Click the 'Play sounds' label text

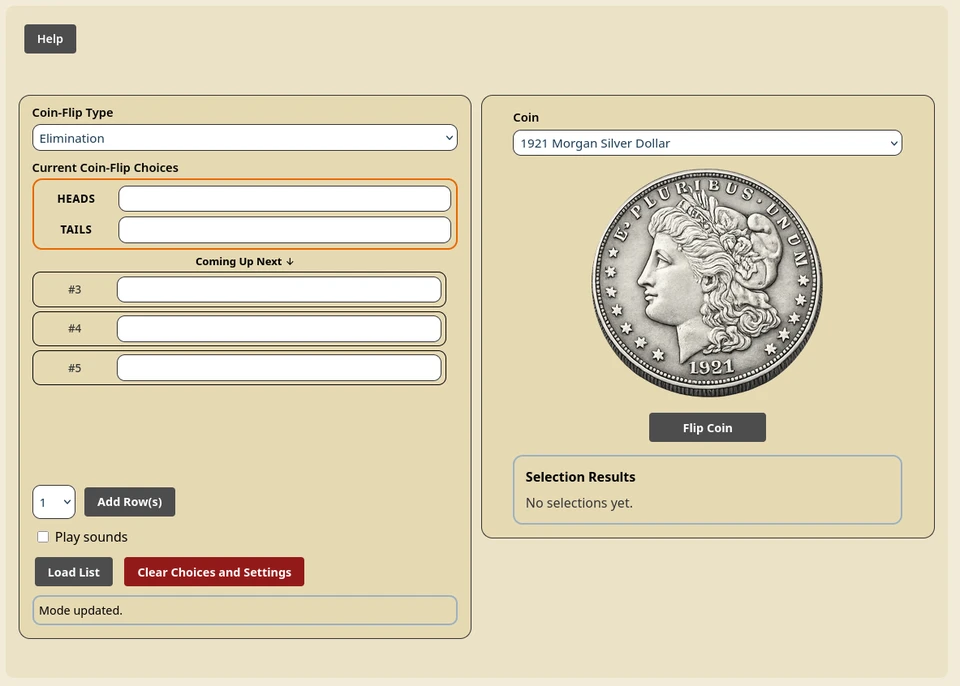point(91,537)
